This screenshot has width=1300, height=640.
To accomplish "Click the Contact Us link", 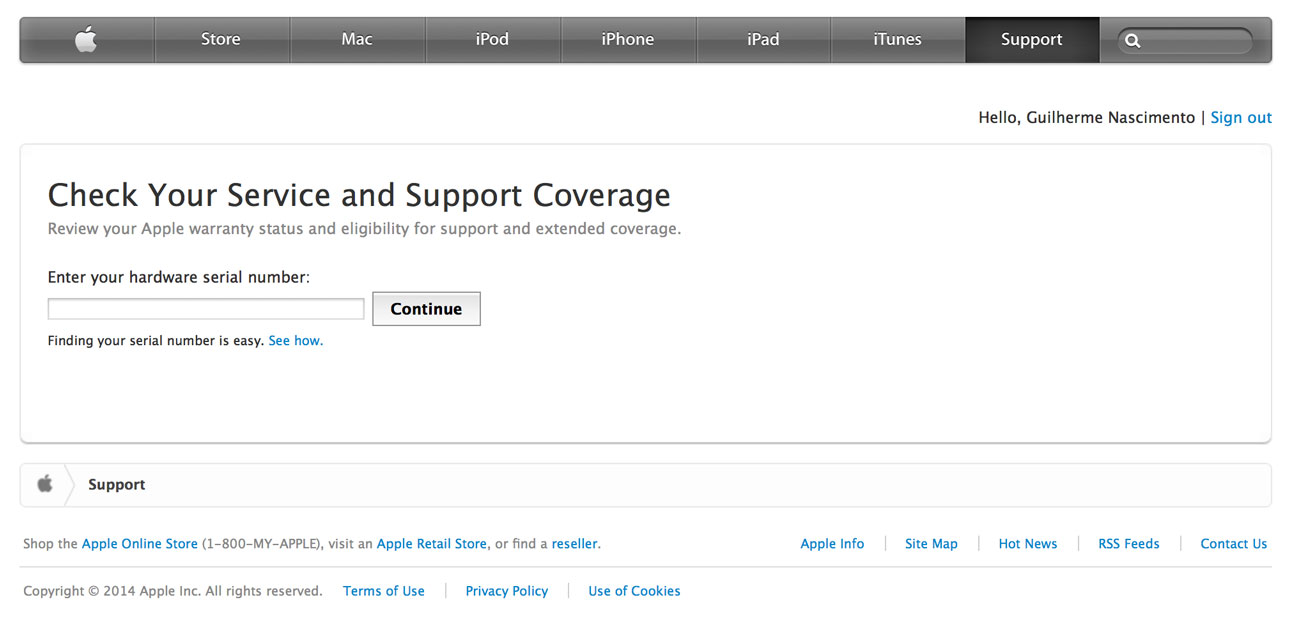I will 1234,544.
